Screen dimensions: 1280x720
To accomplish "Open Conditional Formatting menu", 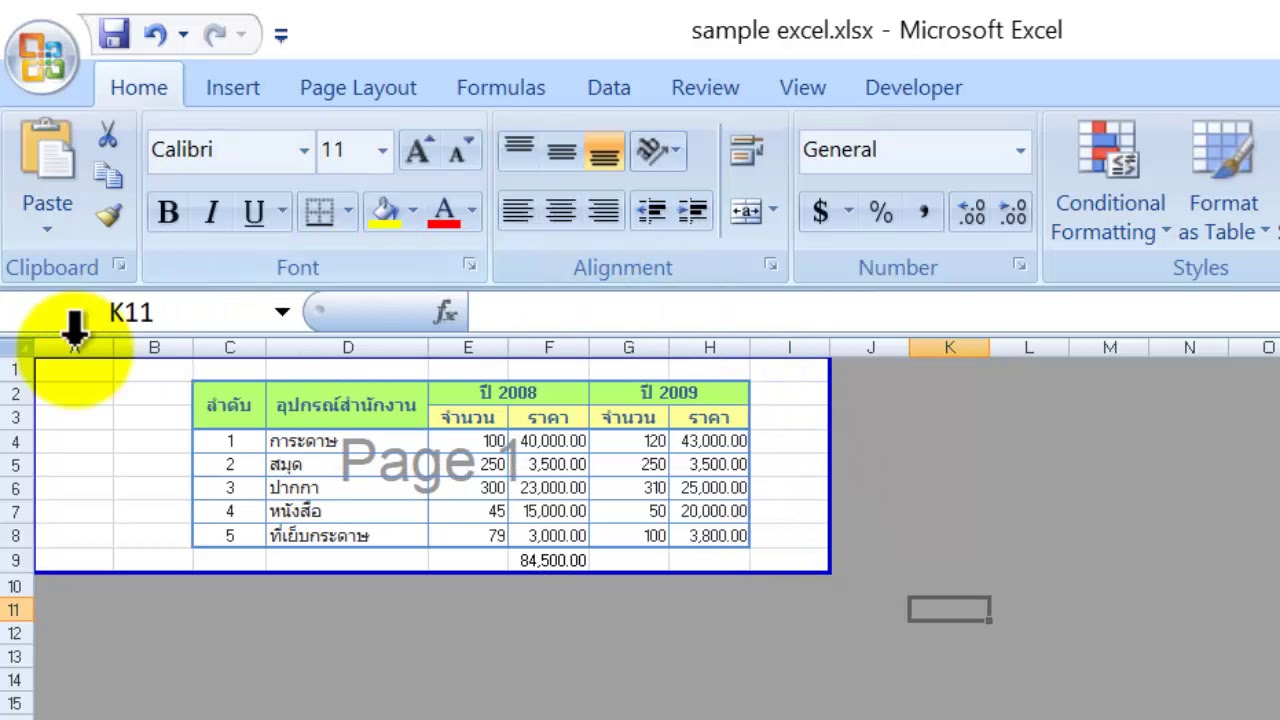I will coord(1110,182).
